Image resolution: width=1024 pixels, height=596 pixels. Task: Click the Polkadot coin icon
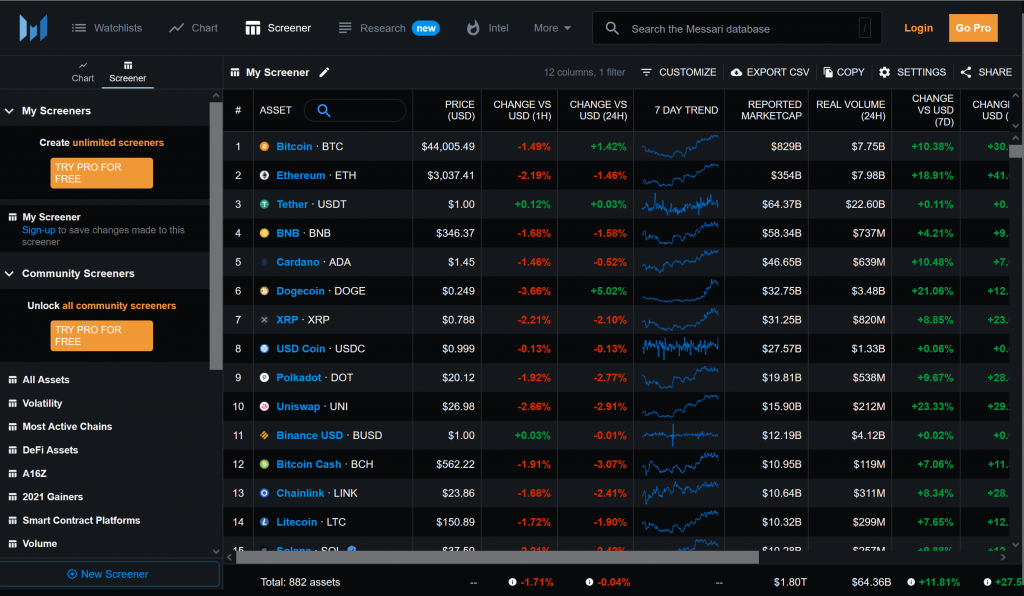pyautogui.click(x=264, y=377)
